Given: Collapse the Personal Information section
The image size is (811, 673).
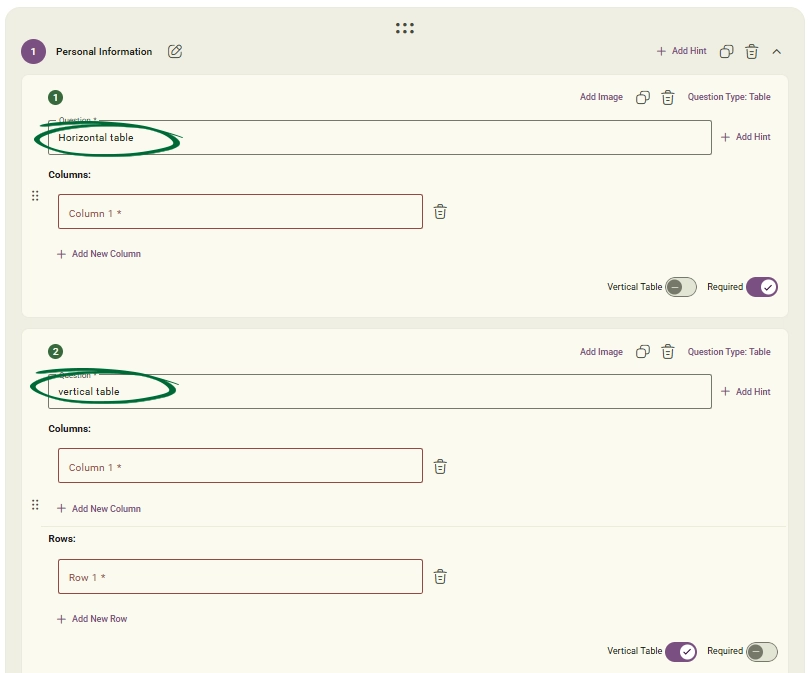Looking at the screenshot, I should click(x=776, y=51).
